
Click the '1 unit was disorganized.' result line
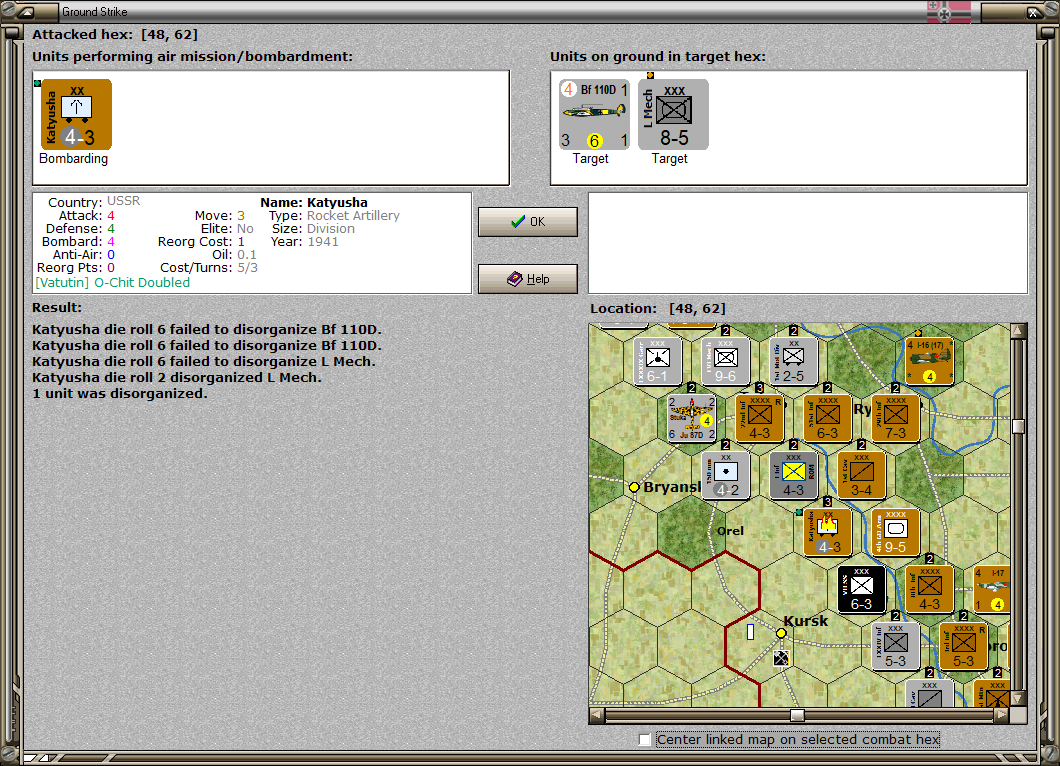click(120, 393)
